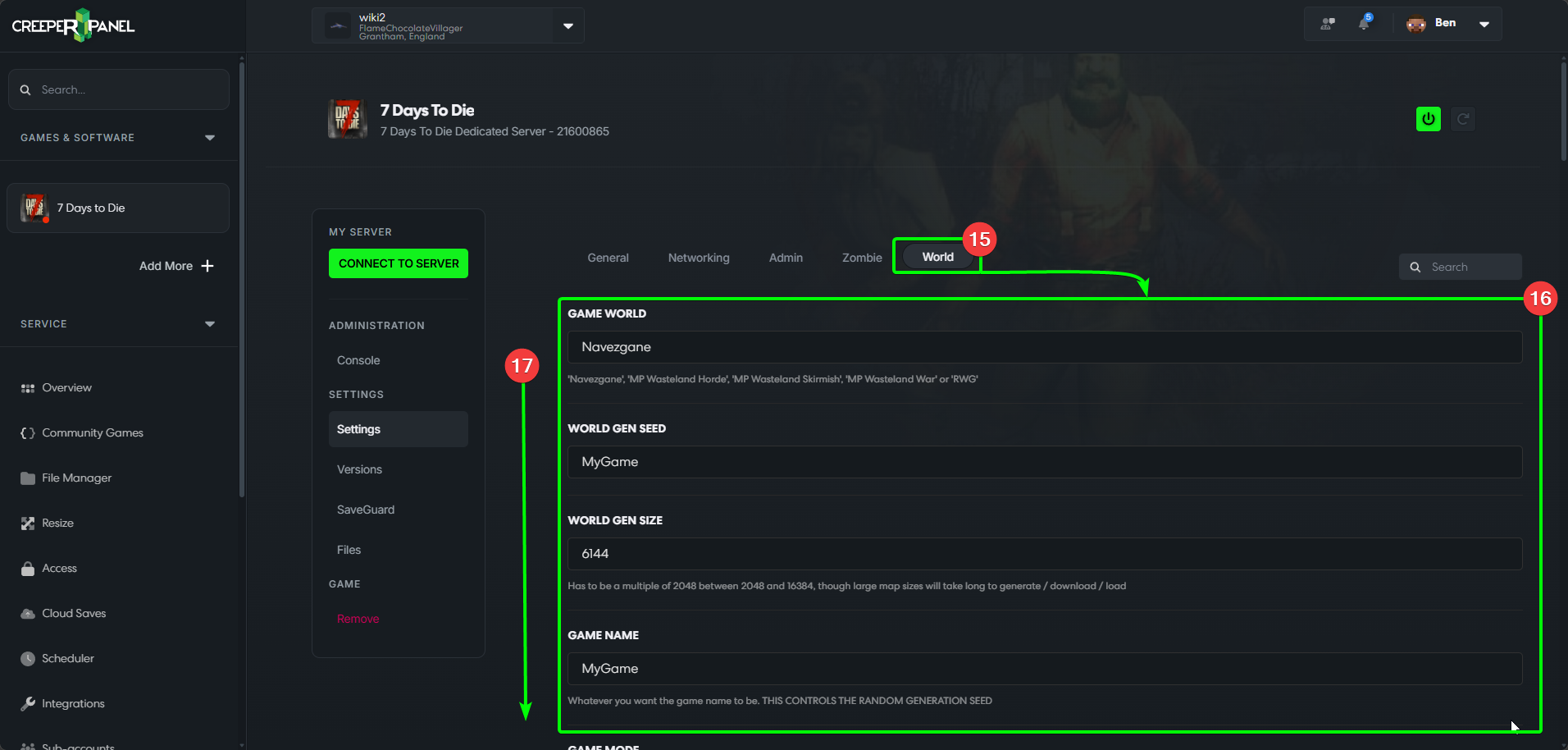Open the Zombie settings tab
This screenshot has width=1568, height=750.
click(861, 258)
